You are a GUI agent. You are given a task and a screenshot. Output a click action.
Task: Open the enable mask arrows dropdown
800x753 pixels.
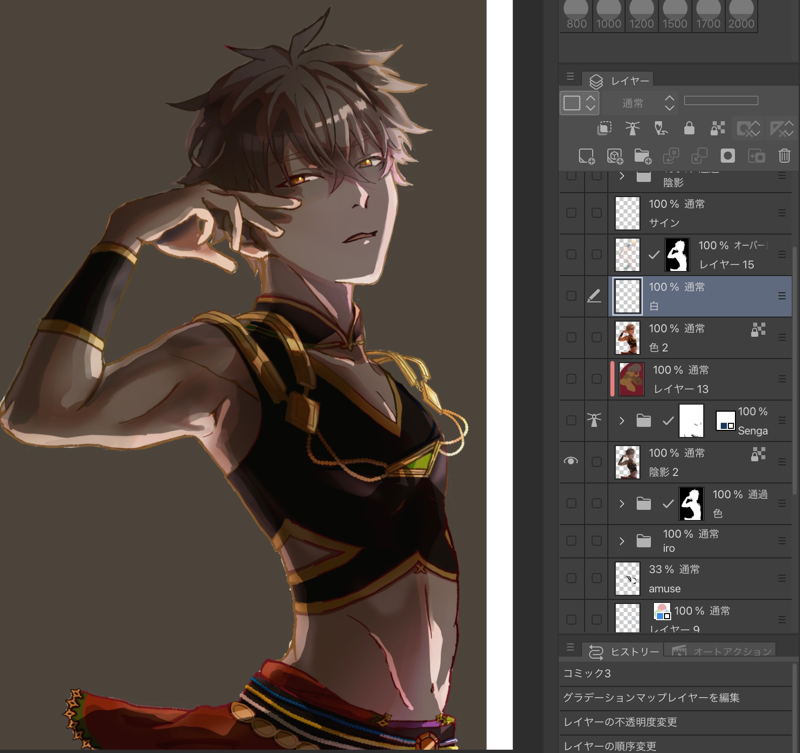pyautogui.click(x=755, y=129)
